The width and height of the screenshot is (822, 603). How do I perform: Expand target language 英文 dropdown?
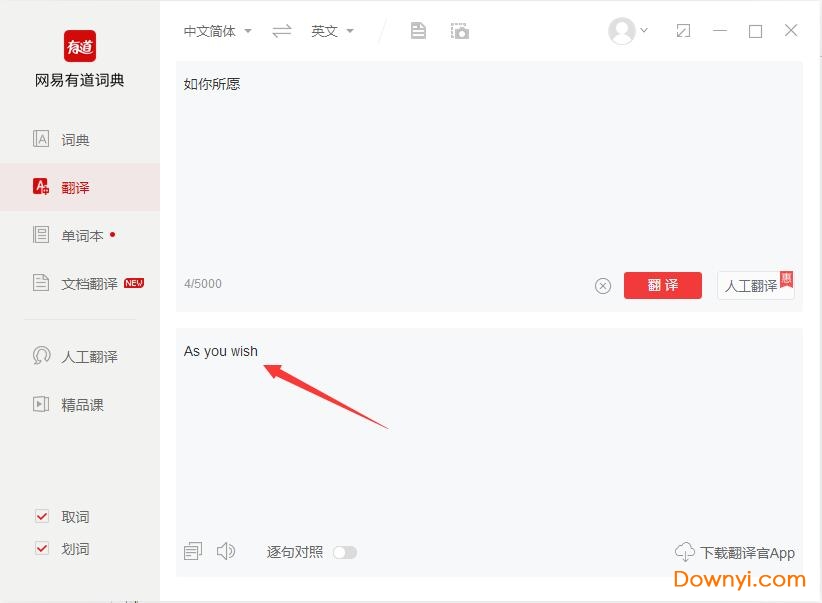coord(332,31)
